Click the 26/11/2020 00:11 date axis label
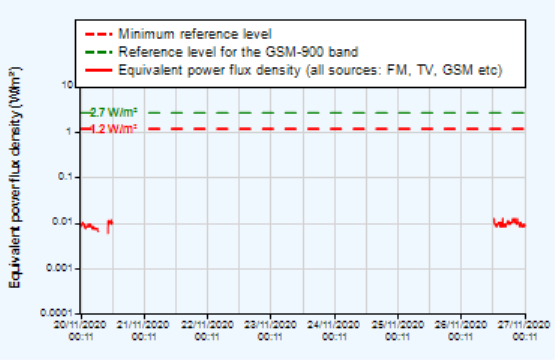Image resolution: width=555 pixels, height=360 pixels. point(460,330)
